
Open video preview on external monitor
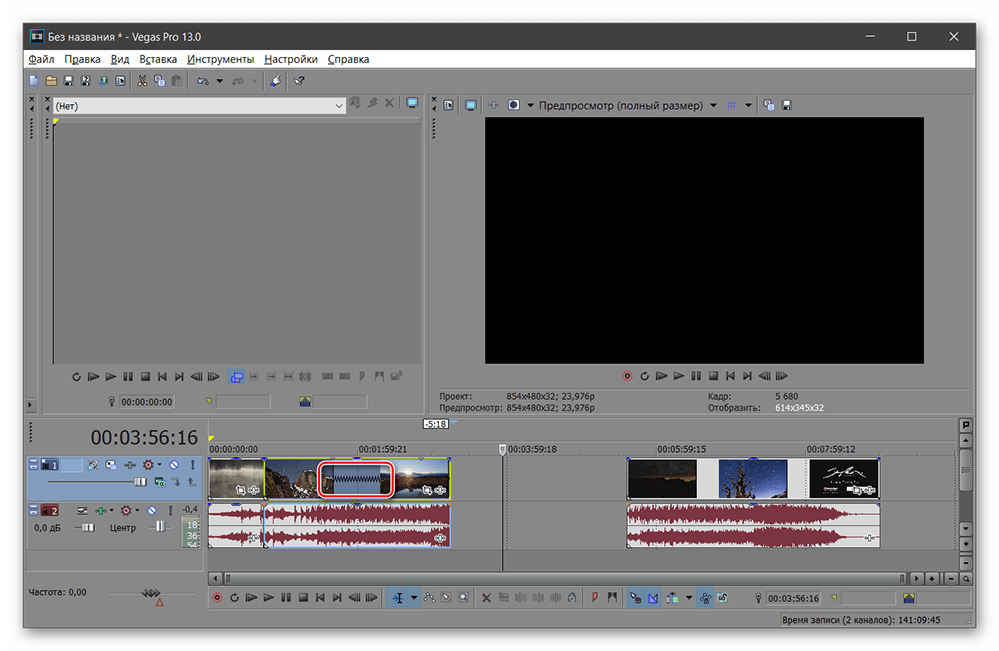[471, 105]
